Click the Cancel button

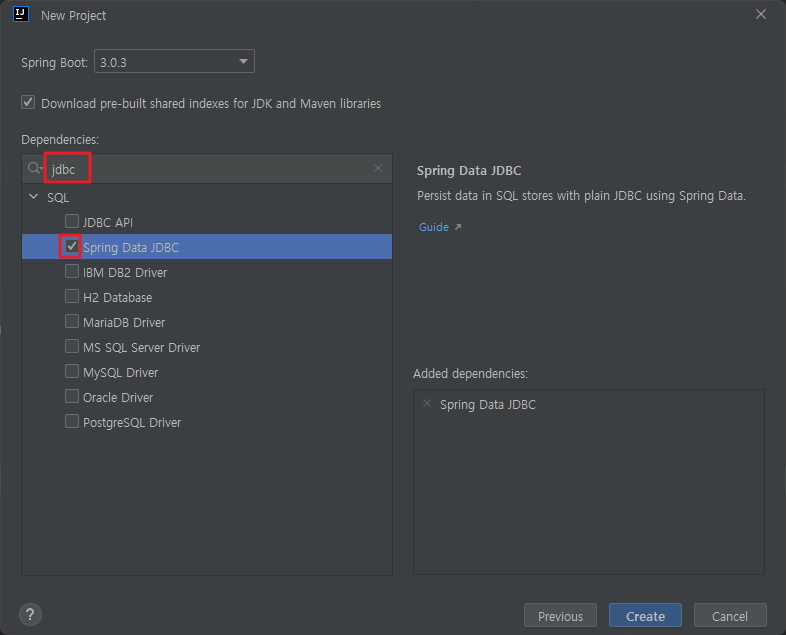730,615
